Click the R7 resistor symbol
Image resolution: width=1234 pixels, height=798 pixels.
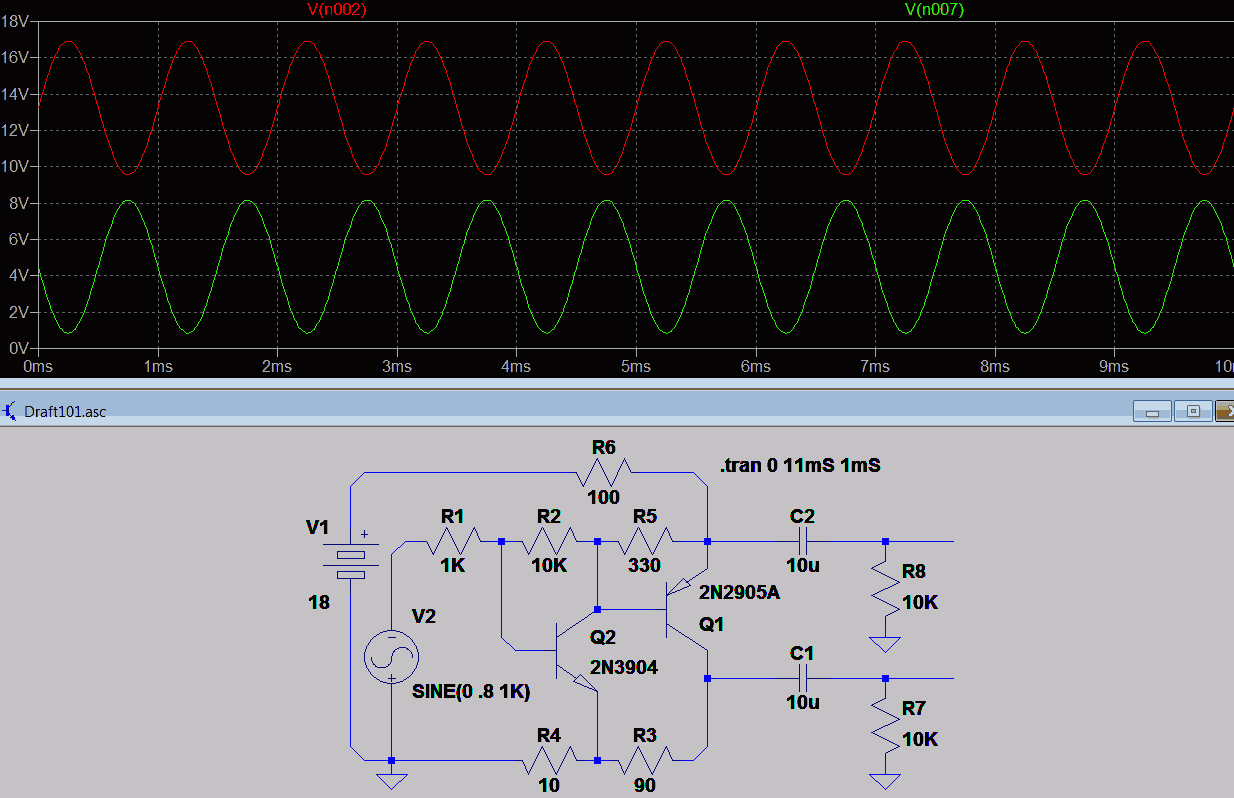tap(885, 724)
